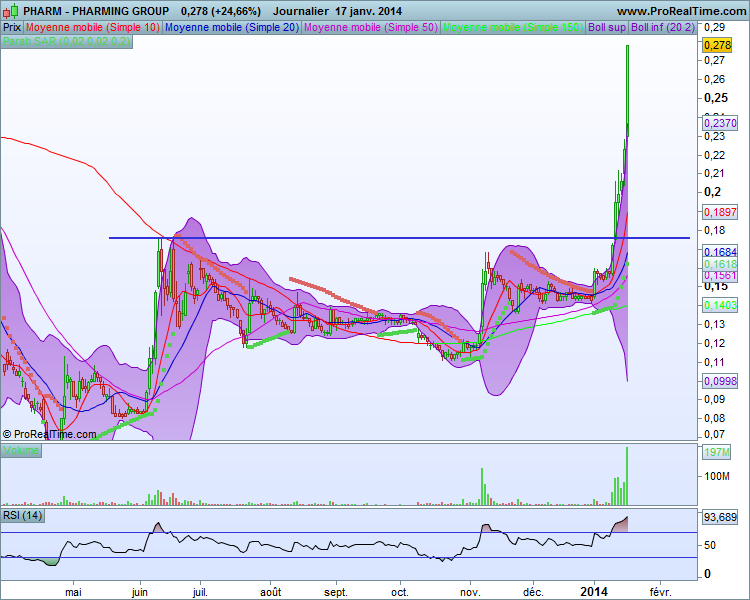Click the août label on time axis

(x=271, y=592)
